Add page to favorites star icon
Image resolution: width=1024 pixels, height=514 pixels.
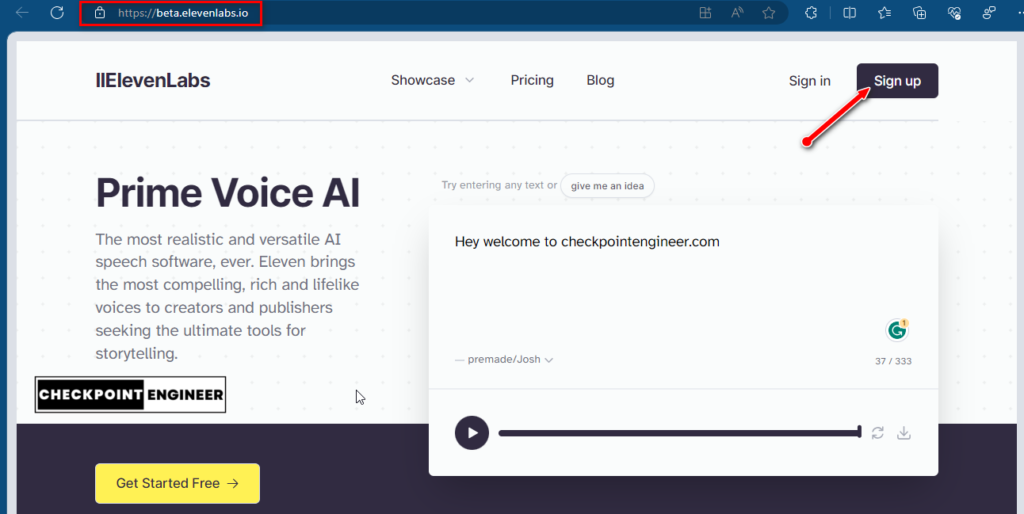(769, 13)
